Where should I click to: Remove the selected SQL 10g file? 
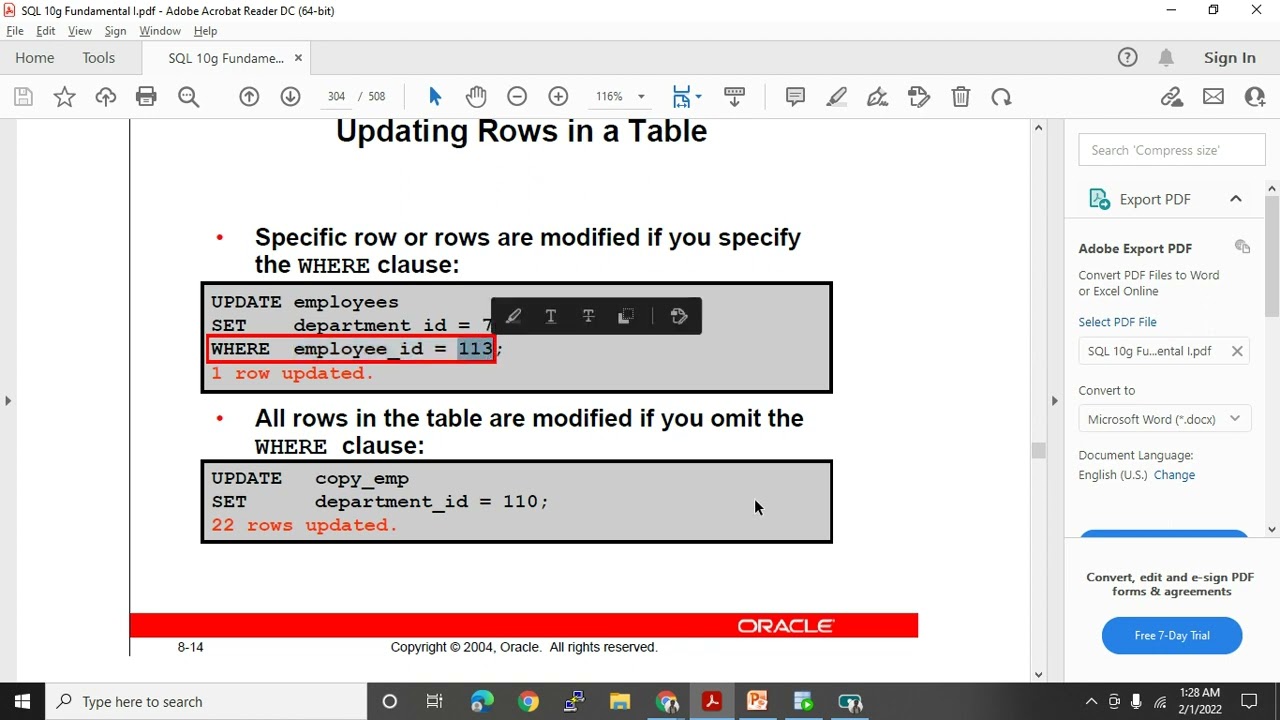[1237, 351]
